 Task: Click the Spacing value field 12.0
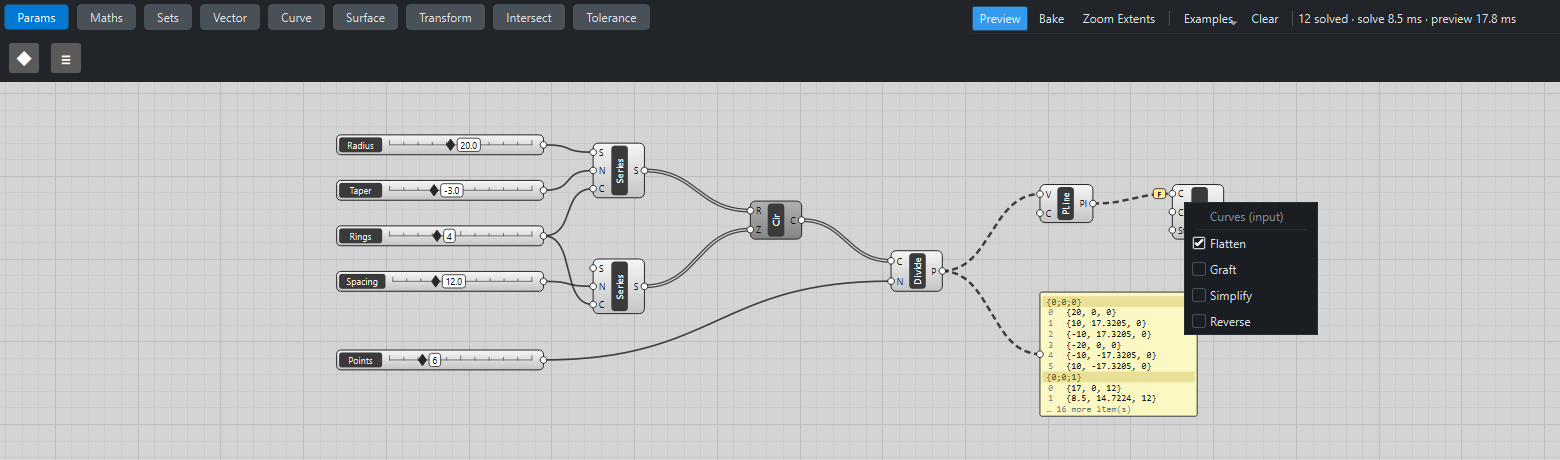[454, 281]
